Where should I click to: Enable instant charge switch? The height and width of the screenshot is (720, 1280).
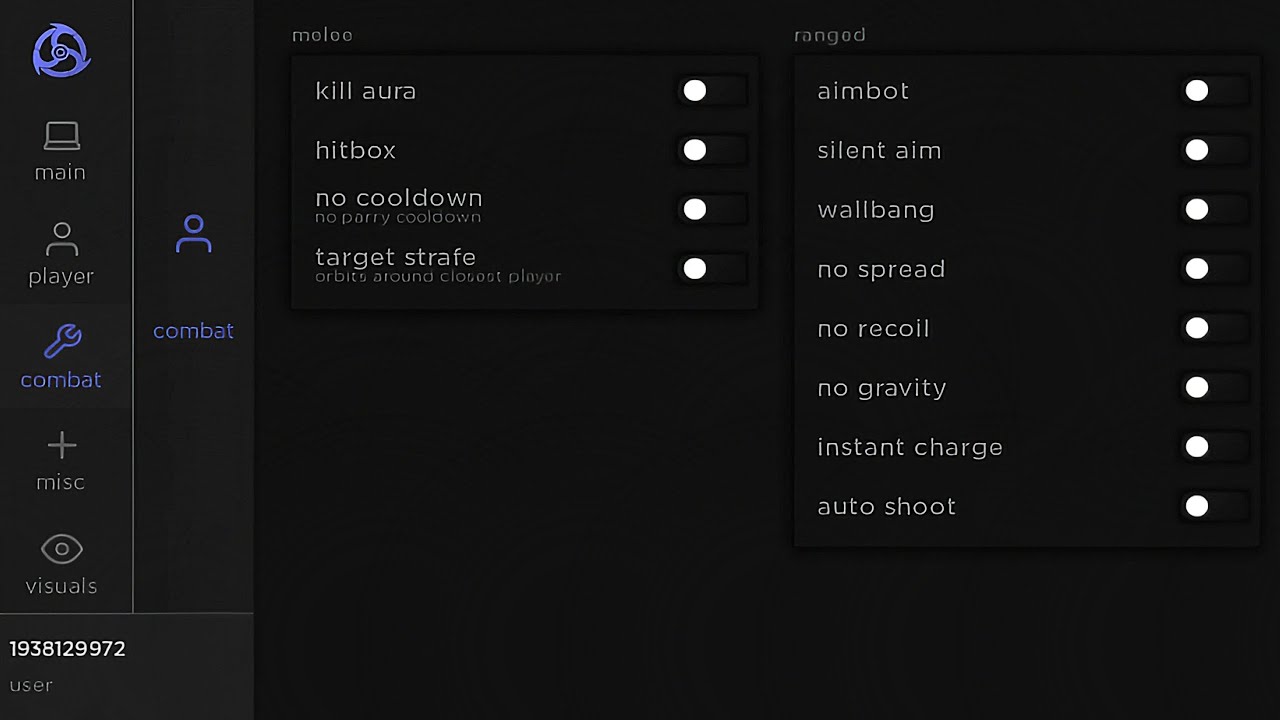click(1213, 447)
